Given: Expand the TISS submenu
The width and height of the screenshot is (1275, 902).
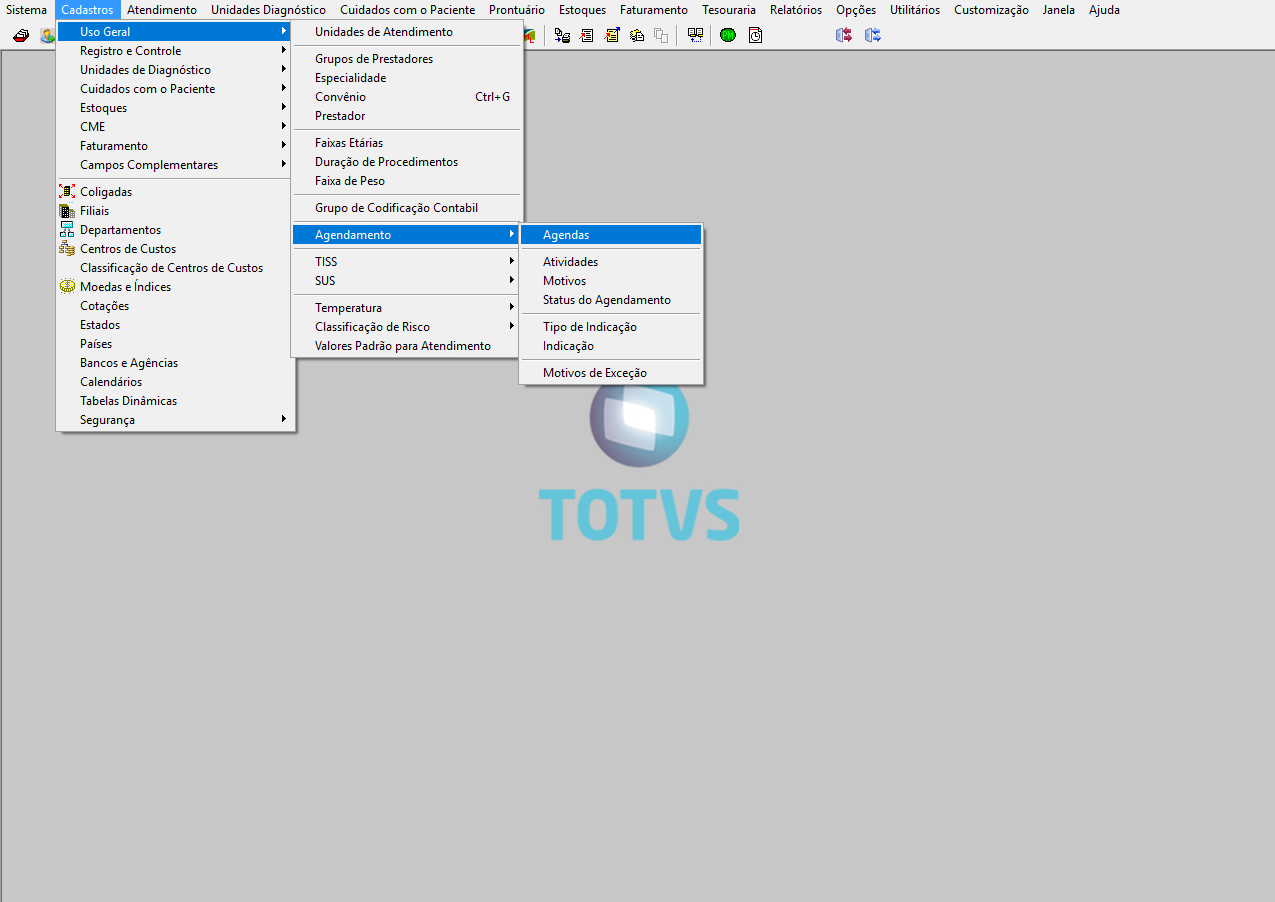Looking at the screenshot, I should pos(405,262).
